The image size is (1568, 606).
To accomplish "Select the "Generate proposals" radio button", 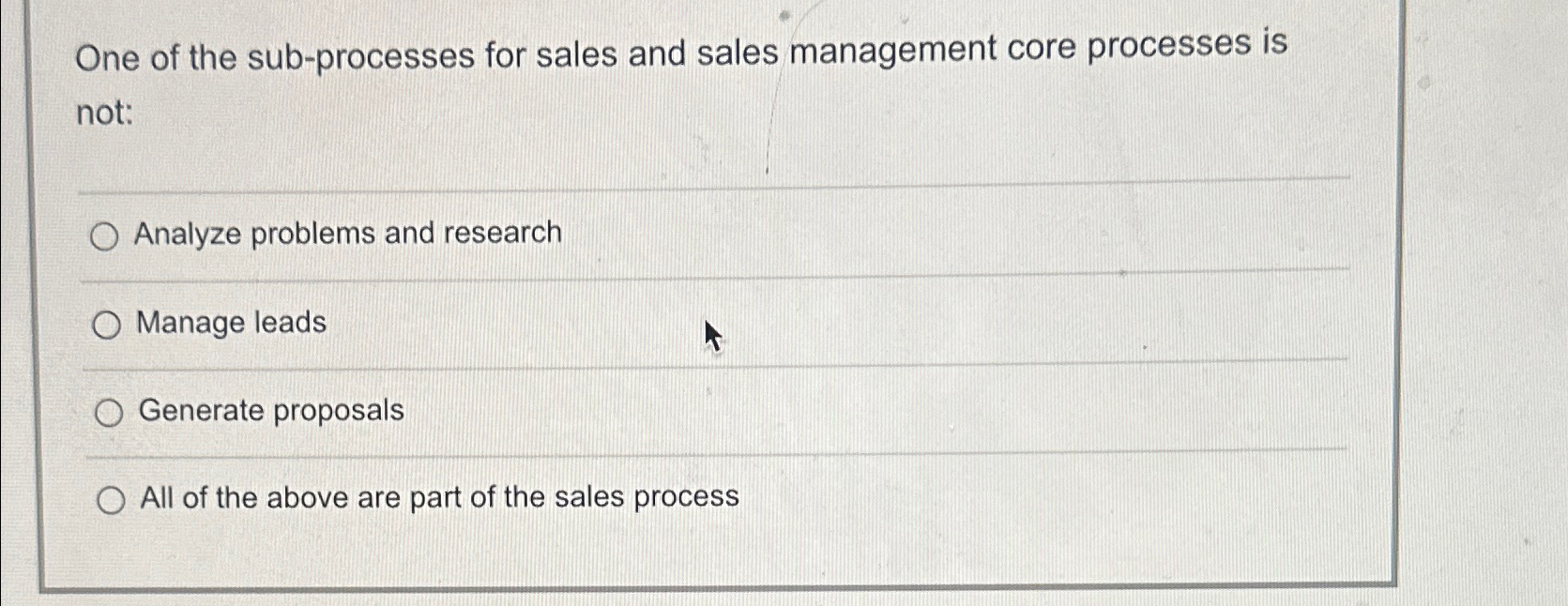I will pyautogui.click(x=110, y=411).
